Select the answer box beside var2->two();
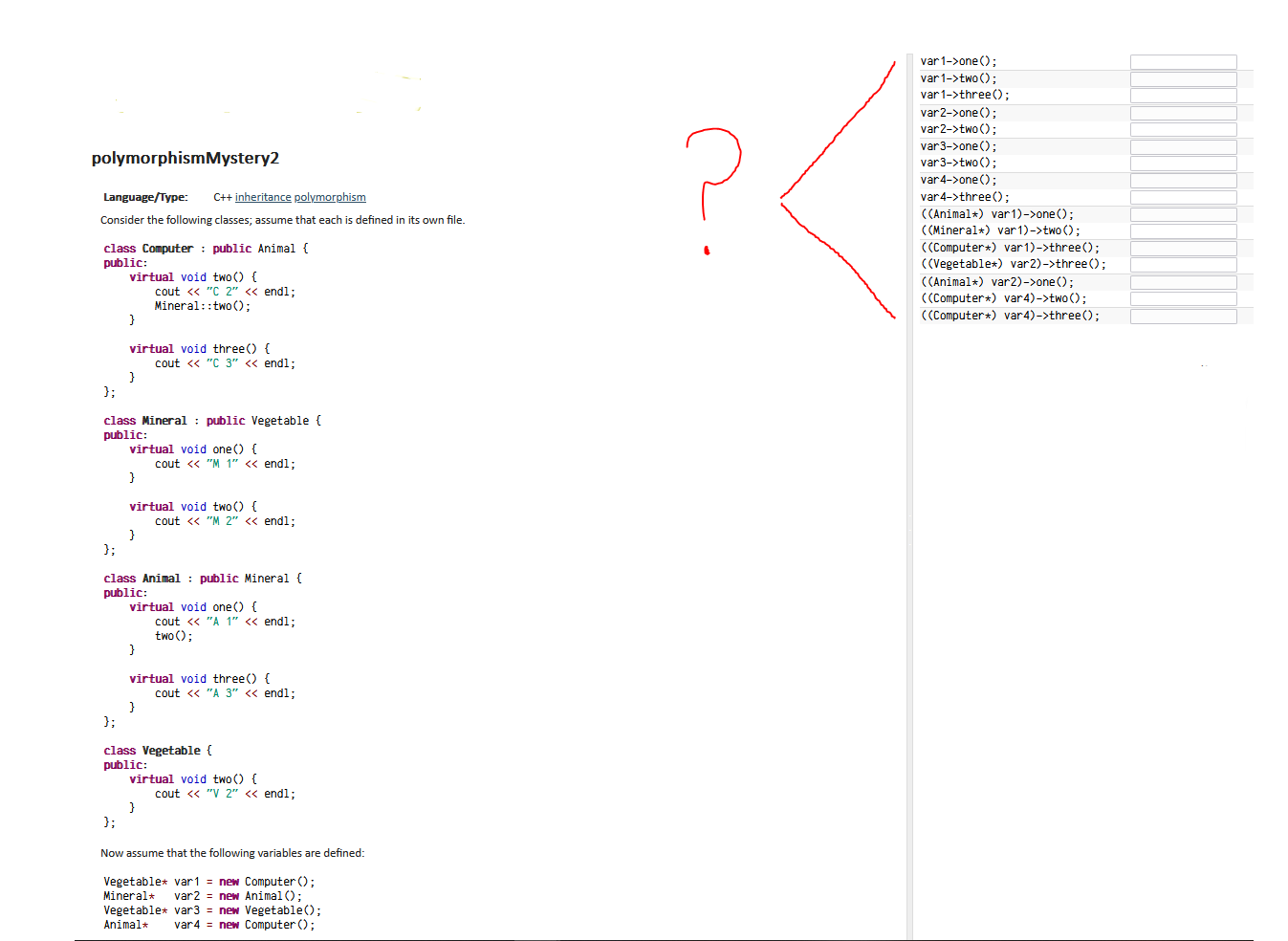Screen dimensions: 1288x941 [x=1183, y=128]
